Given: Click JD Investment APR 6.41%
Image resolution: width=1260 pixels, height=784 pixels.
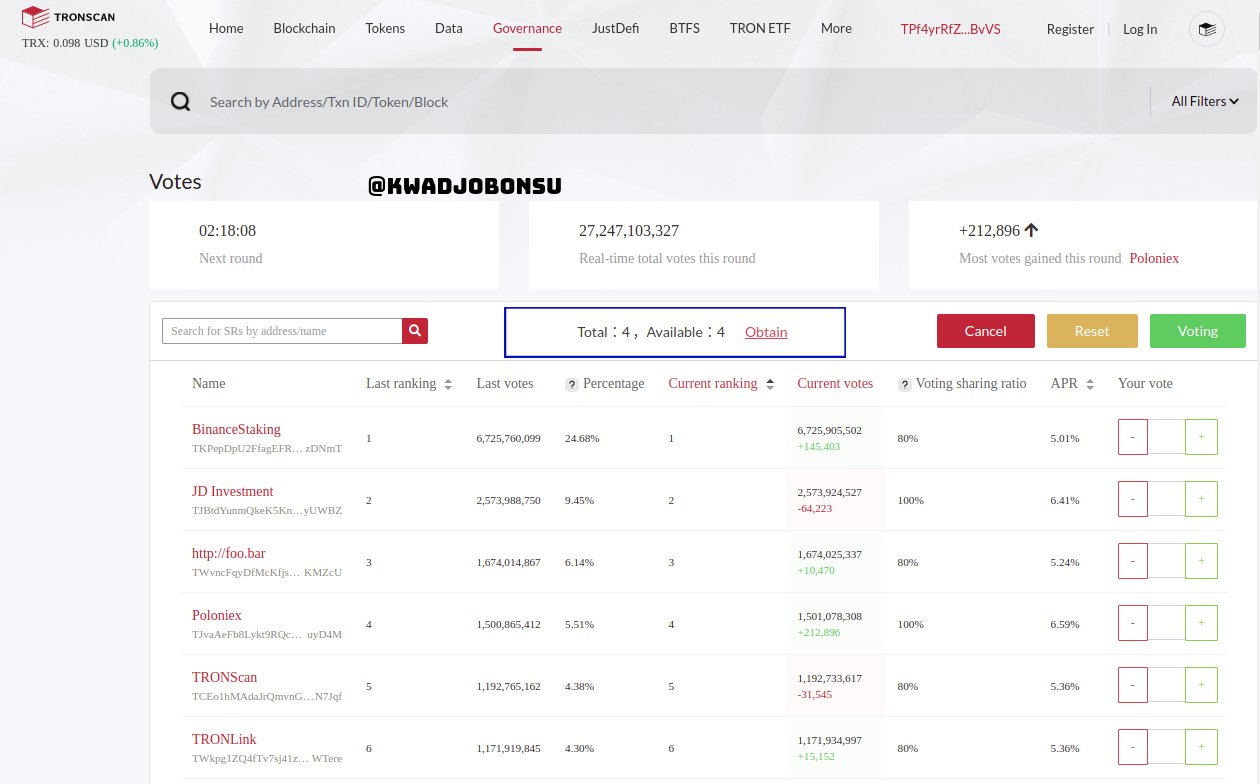Looking at the screenshot, I should pyautogui.click(x=1065, y=500).
